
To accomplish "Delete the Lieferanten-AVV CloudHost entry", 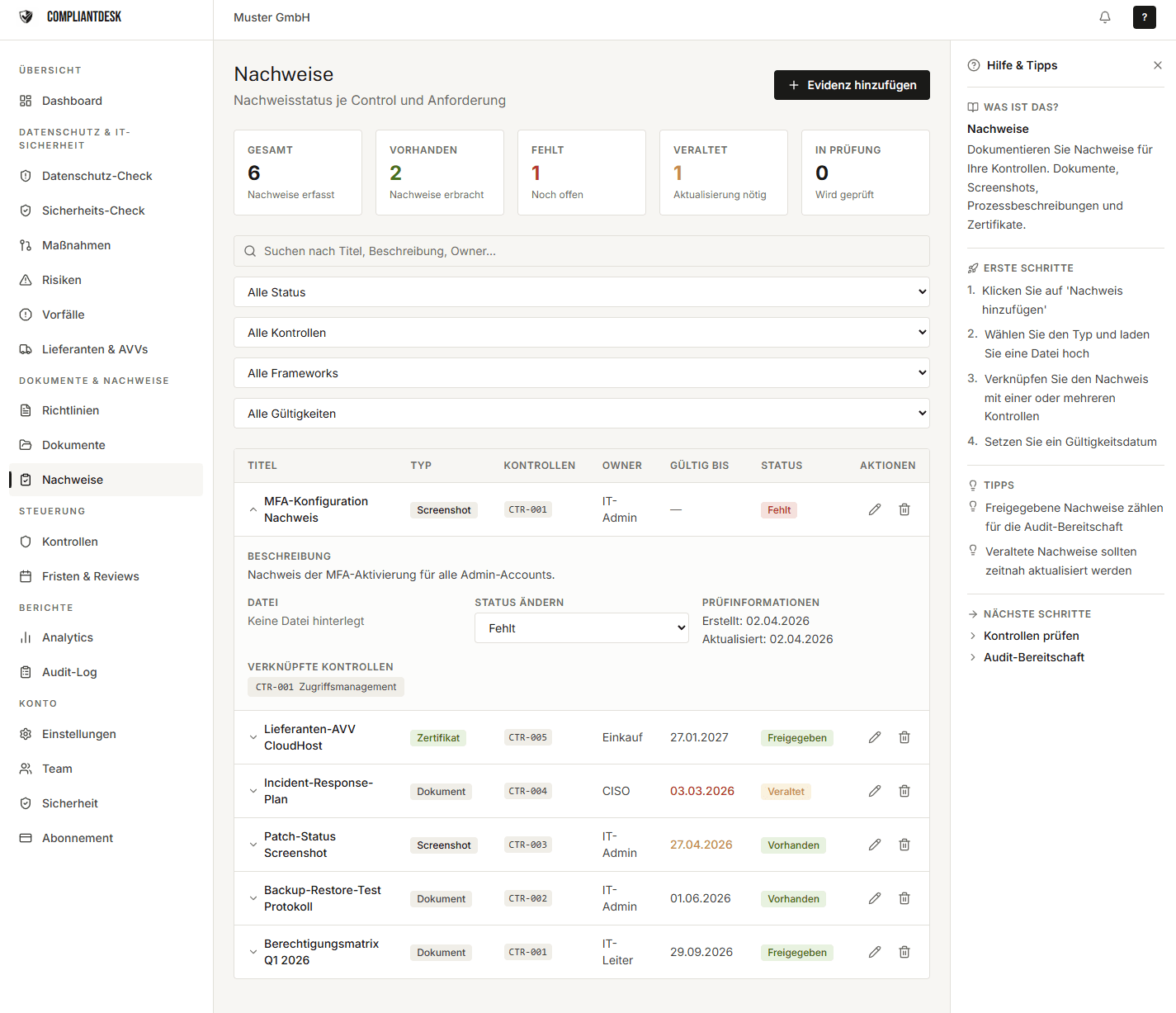I will pos(904,737).
